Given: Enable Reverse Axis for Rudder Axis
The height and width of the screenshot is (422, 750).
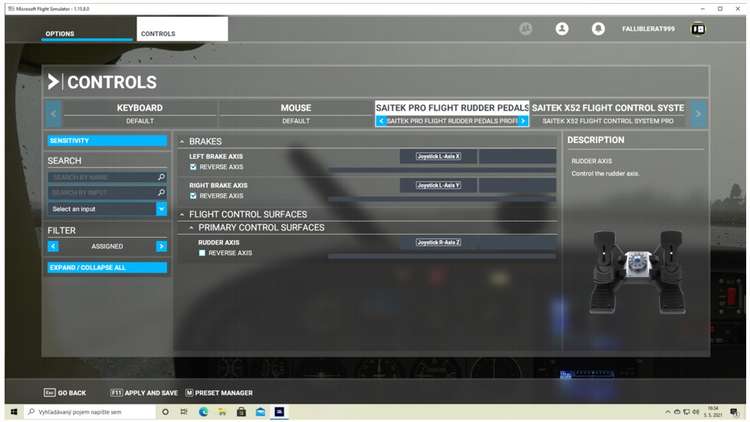Looking at the screenshot, I should point(202,253).
